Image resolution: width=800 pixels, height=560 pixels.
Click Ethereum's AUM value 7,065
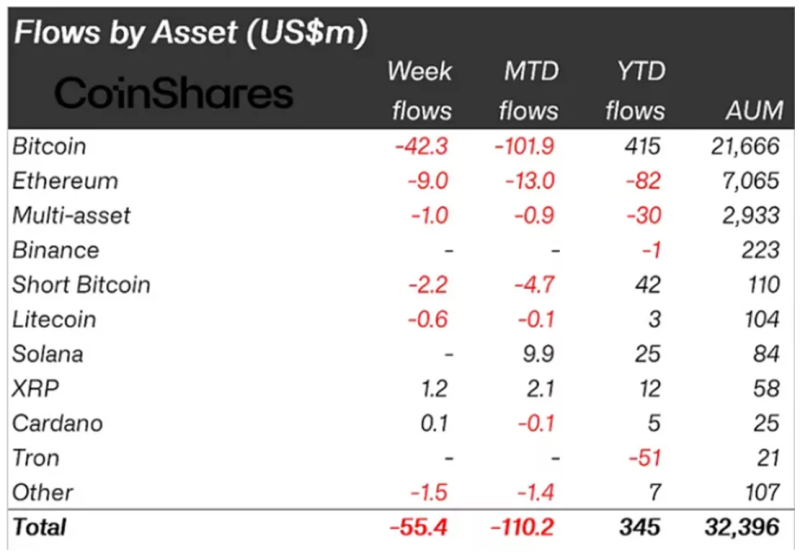[752, 181]
